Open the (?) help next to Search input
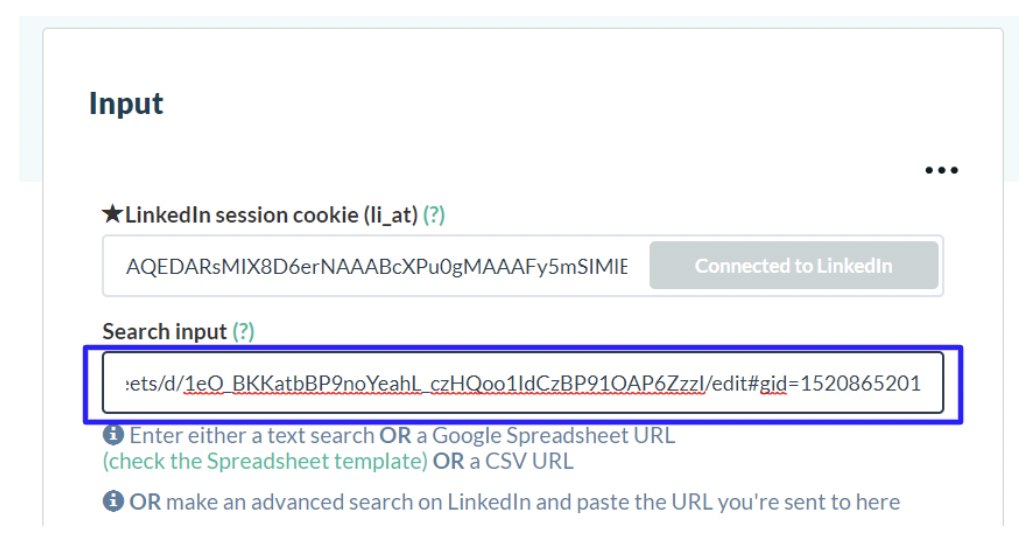Viewport: 1031px width, 556px height. pos(243,331)
